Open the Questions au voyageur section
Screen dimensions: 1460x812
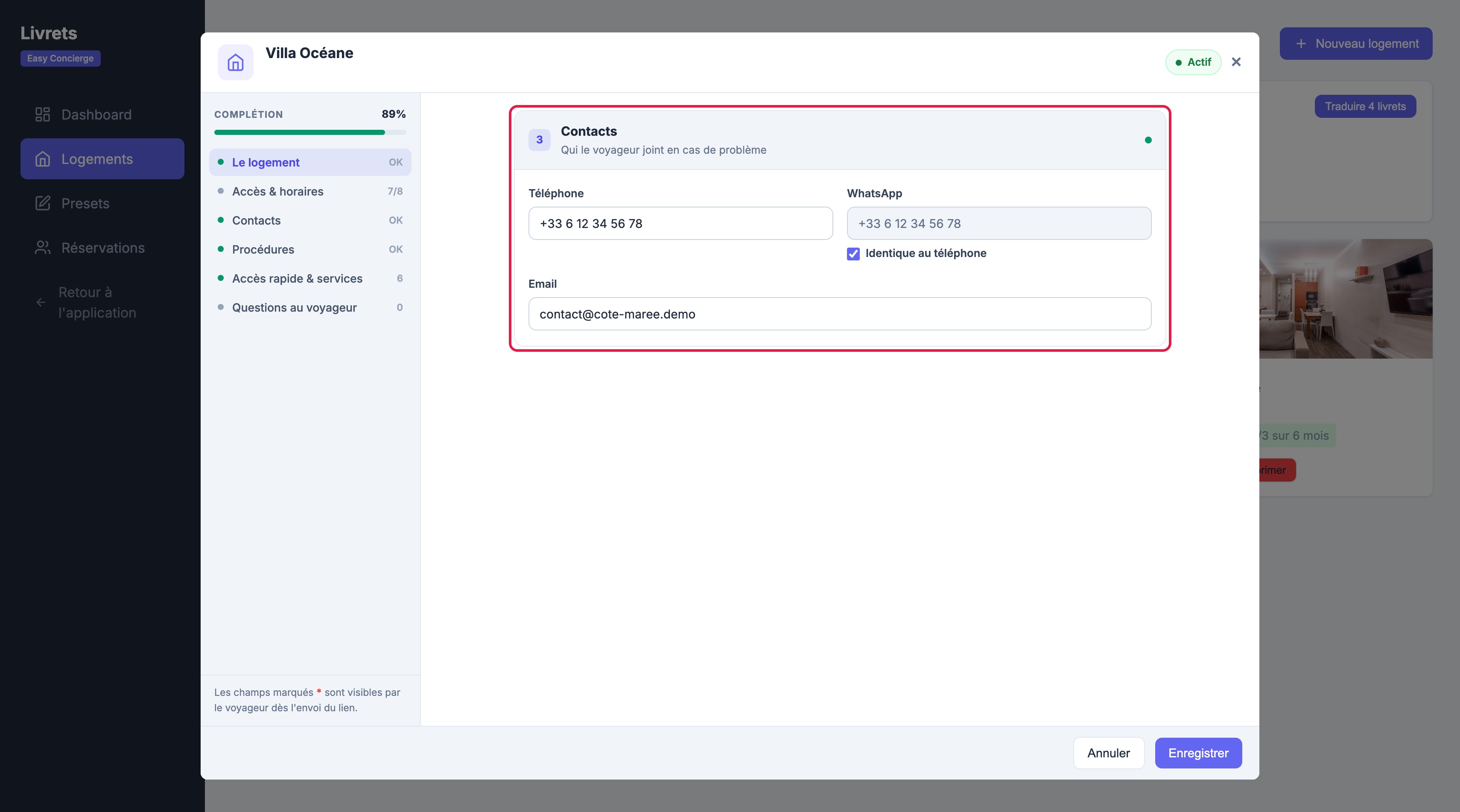(x=310, y=308)
